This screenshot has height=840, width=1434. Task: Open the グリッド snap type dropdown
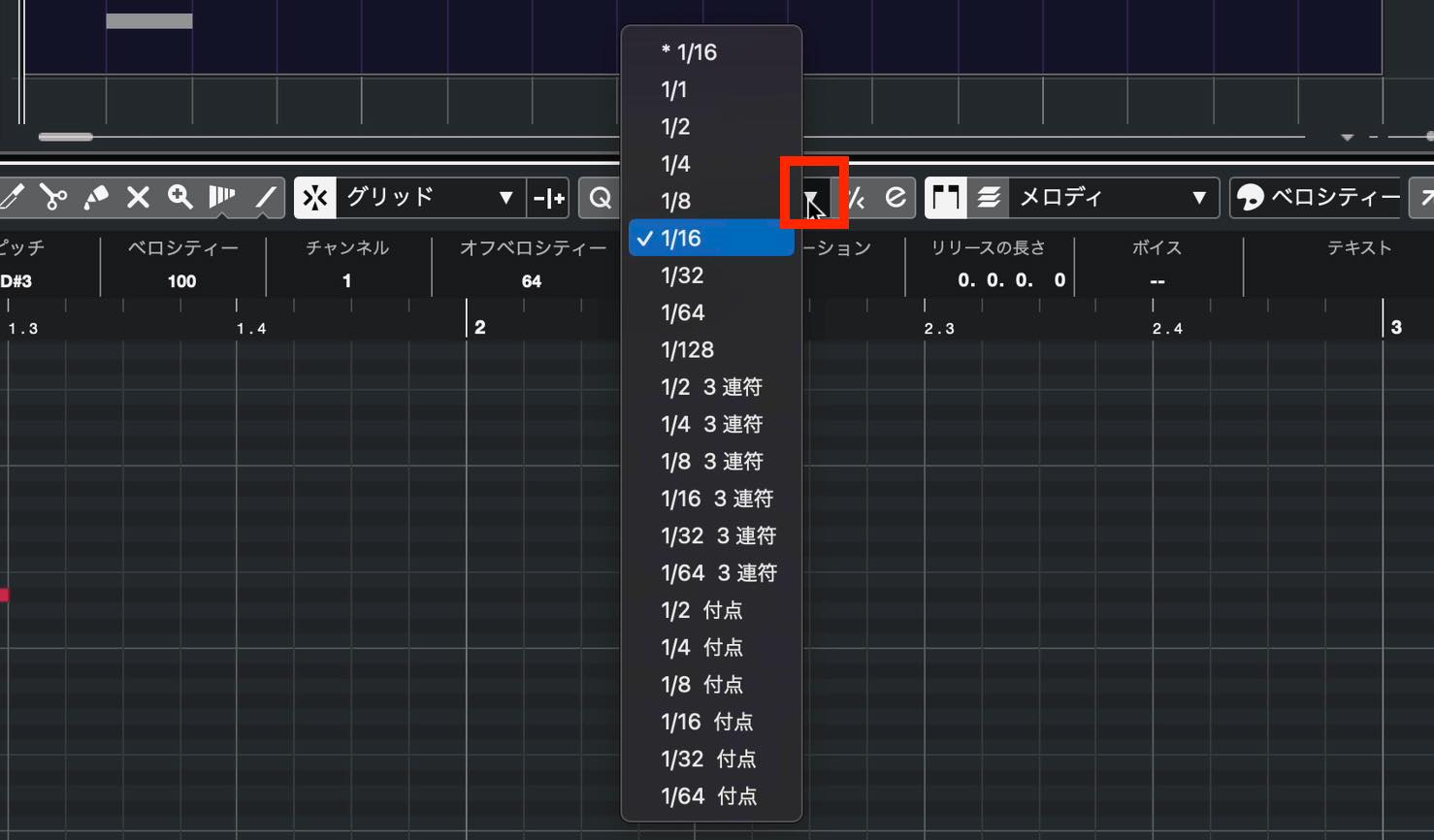(x=430, y=198)
